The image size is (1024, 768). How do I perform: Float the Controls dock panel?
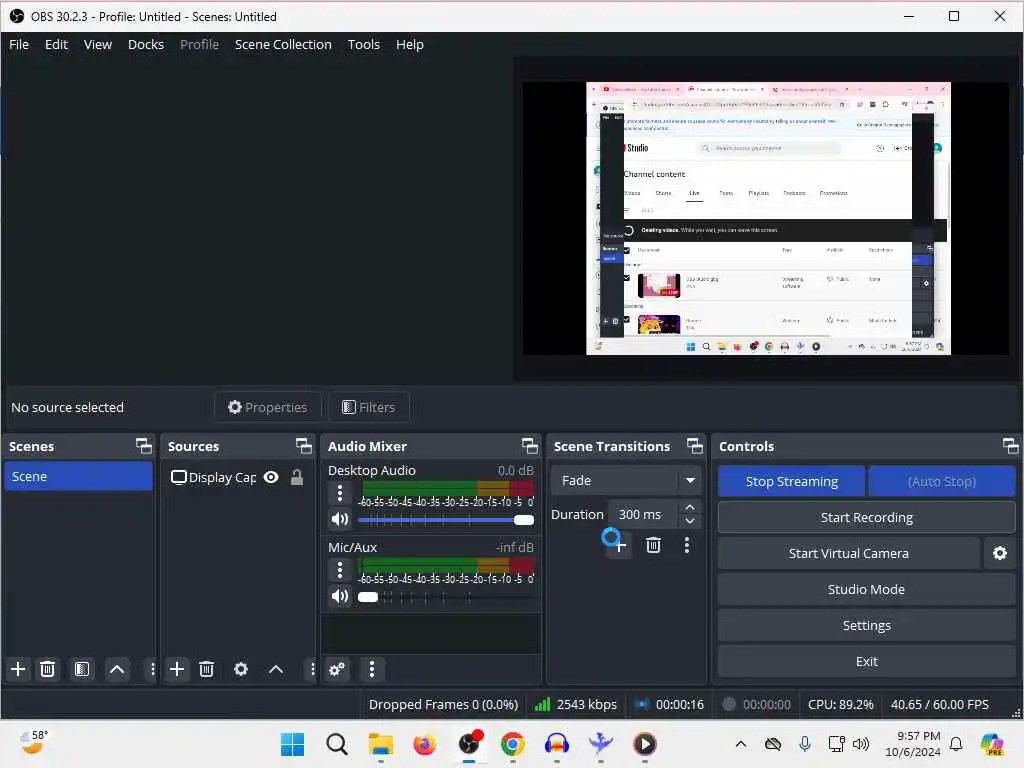1010,446
